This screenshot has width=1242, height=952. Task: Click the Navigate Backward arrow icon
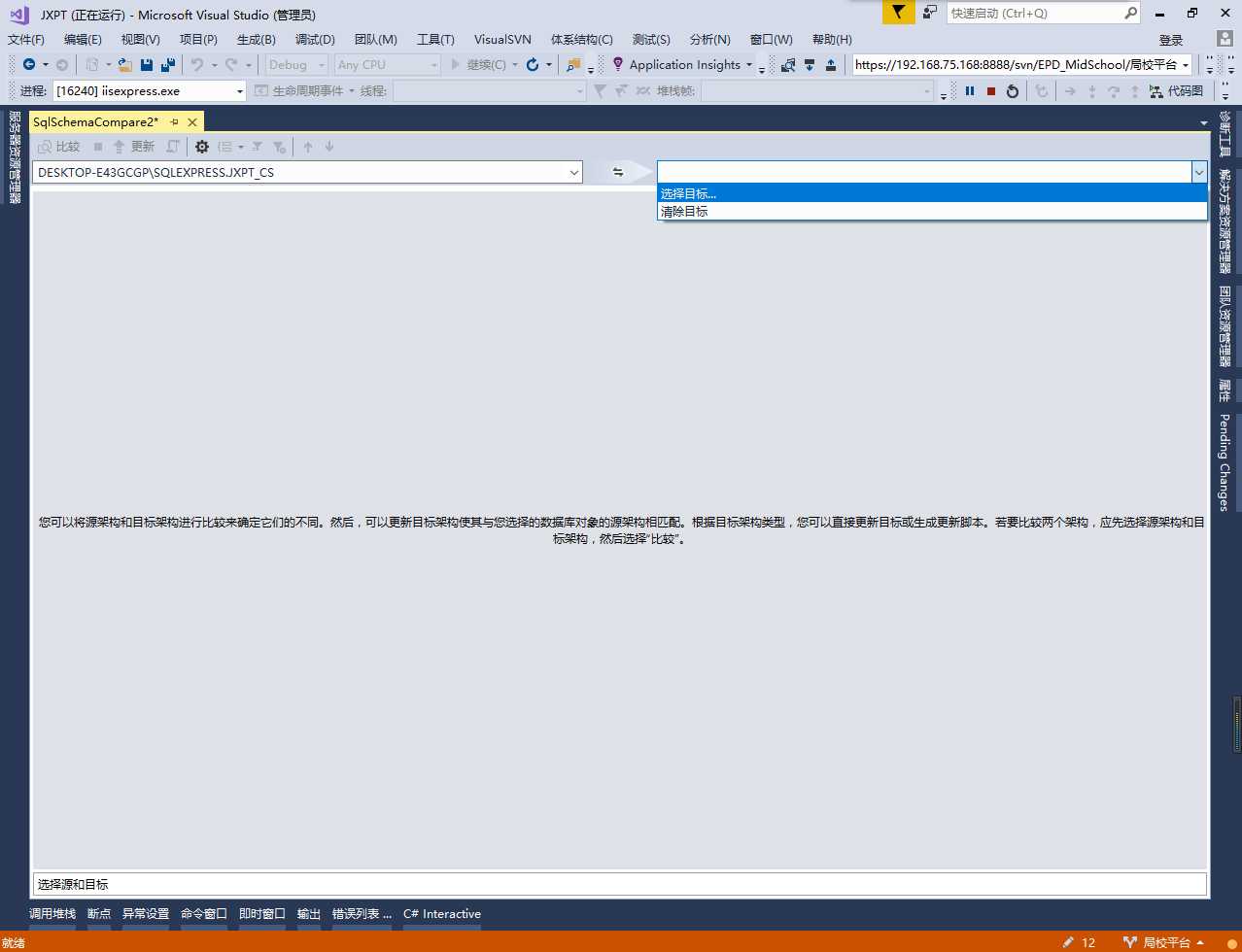pos(29,65)
